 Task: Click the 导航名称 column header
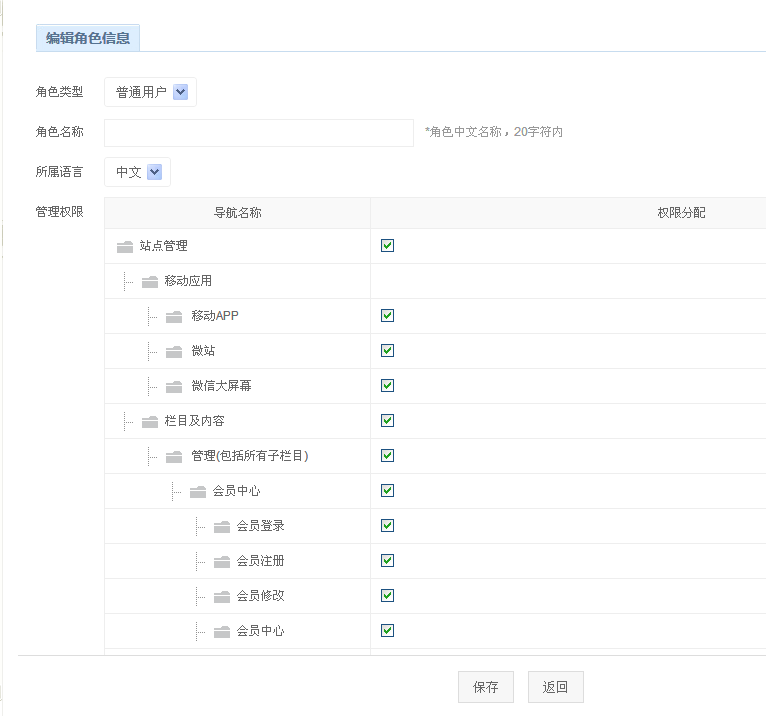pyautogui.click(x=237, y=213)
